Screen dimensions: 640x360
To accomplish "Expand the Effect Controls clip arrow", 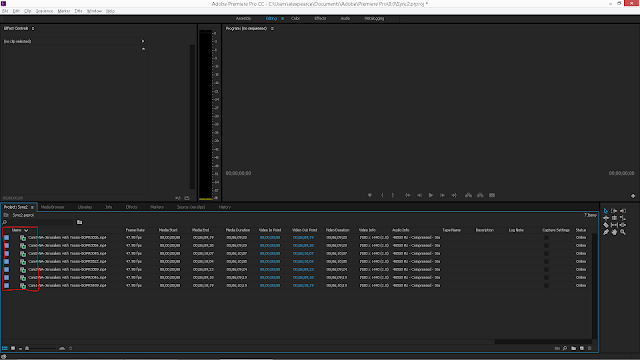I will click(x=143, y=41).
